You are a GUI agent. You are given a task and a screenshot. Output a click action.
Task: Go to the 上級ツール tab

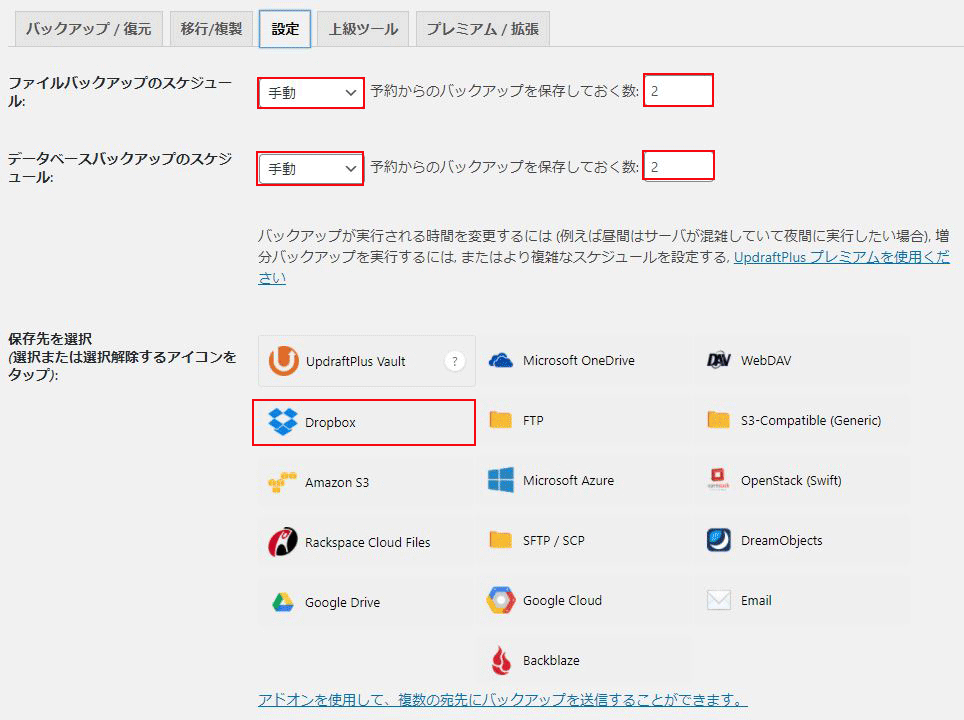point(363,29)
